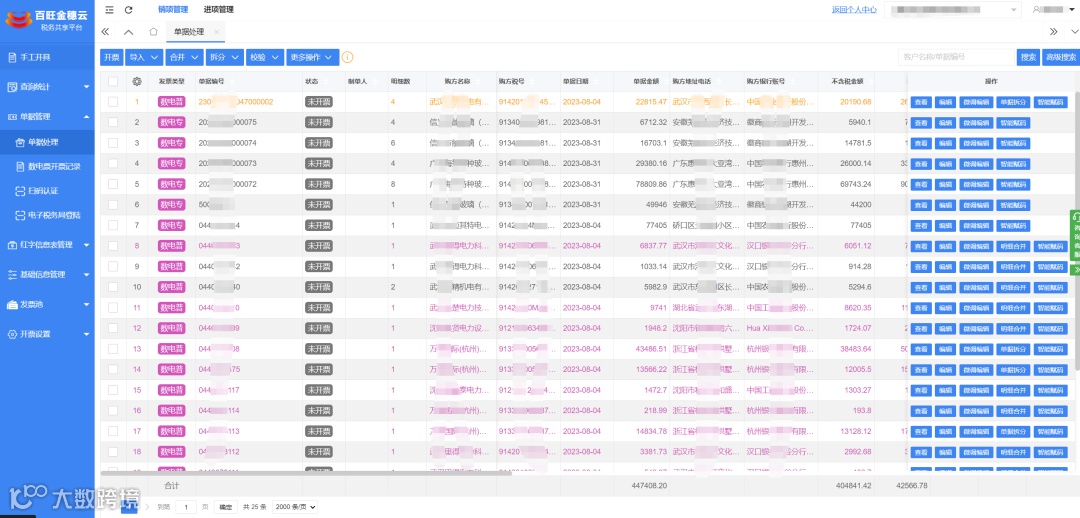
Task: Click the horizontal table scrollbar
Action: coord(307,473)
